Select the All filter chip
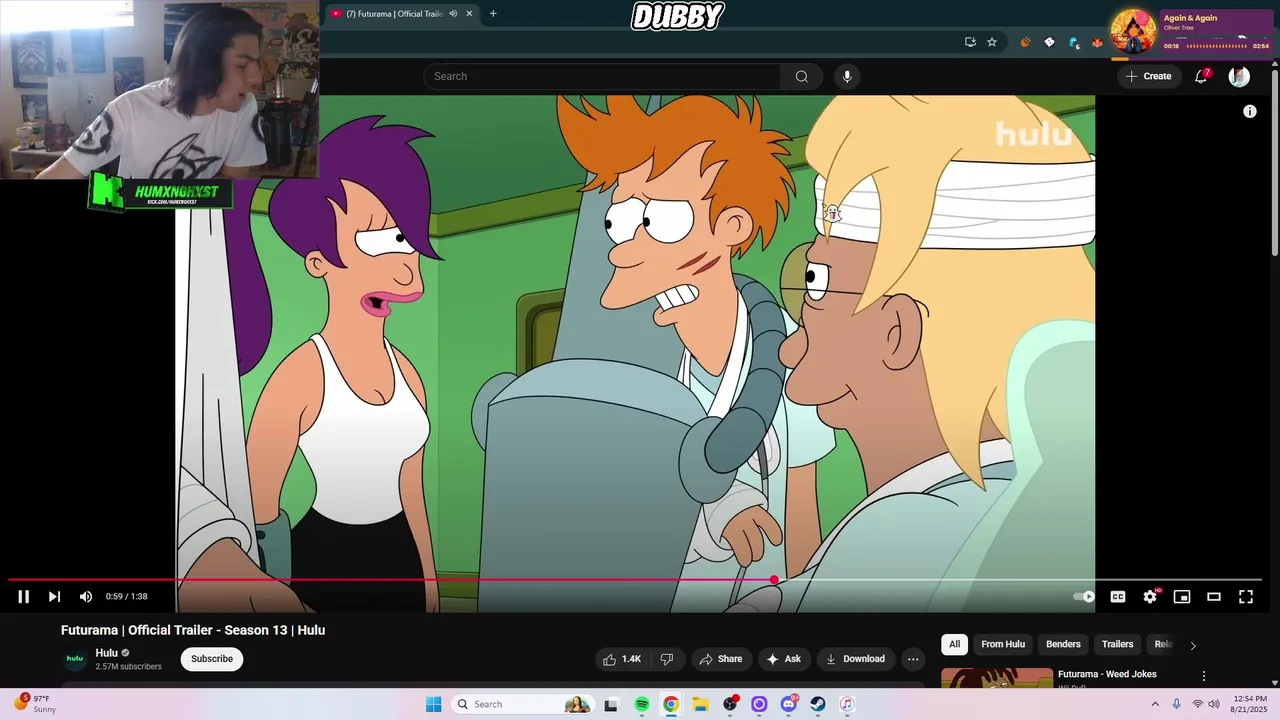Viewport: 1280px width, 720px height. pos(954,644)
